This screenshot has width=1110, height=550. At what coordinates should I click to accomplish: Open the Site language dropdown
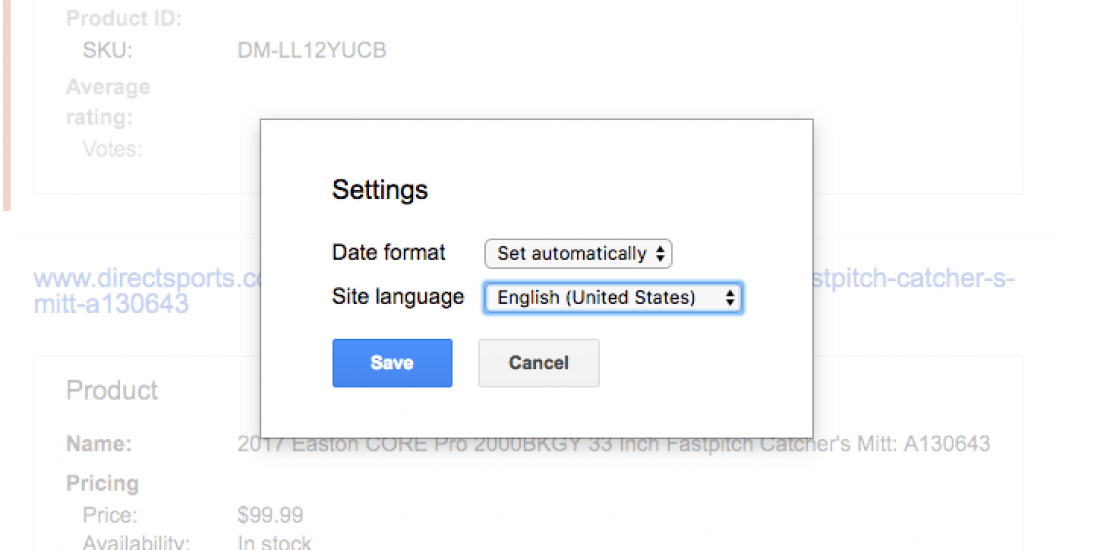click(613, 297)
